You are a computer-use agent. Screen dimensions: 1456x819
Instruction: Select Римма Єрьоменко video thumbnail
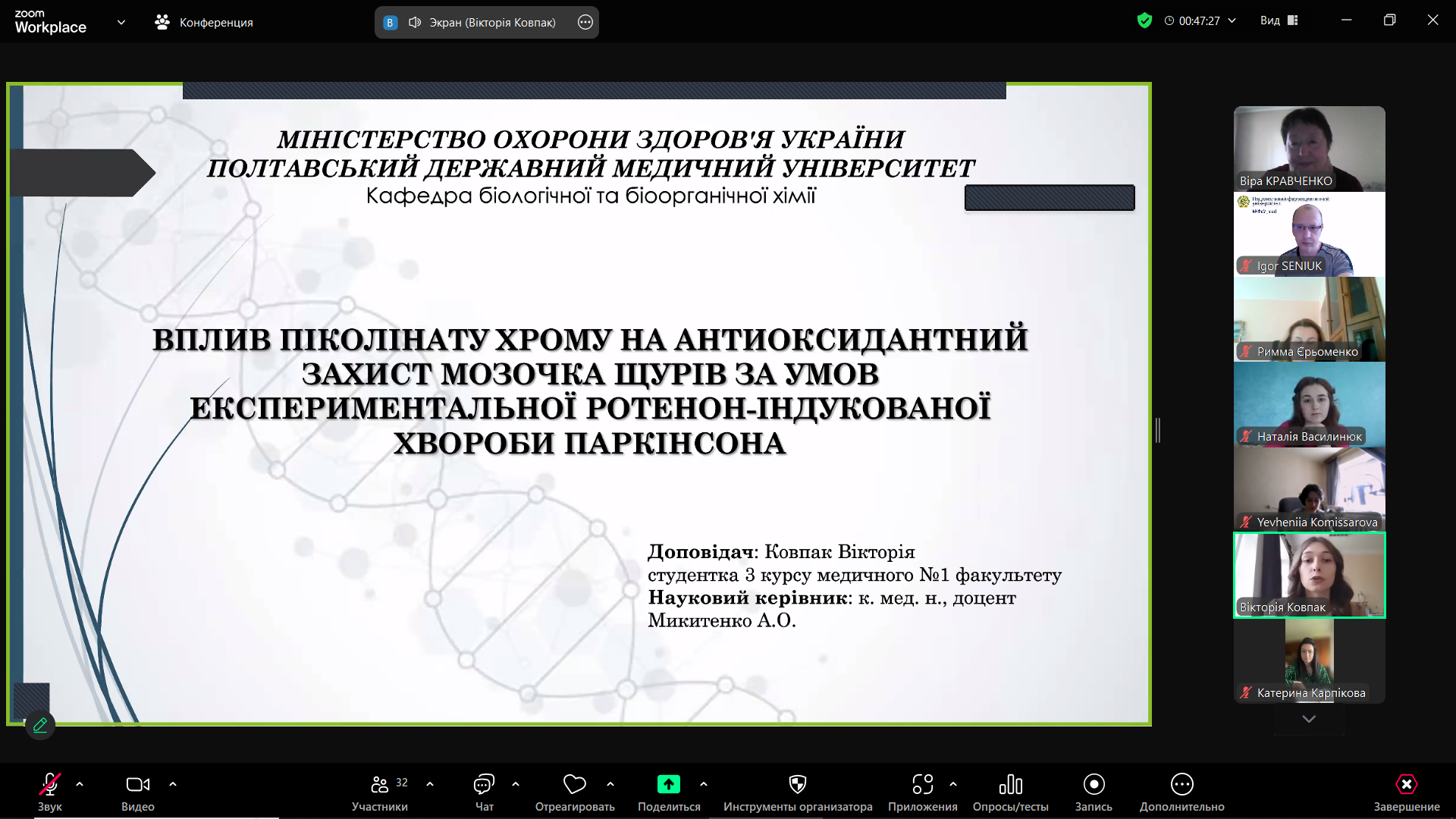(x=1310, y=319)
